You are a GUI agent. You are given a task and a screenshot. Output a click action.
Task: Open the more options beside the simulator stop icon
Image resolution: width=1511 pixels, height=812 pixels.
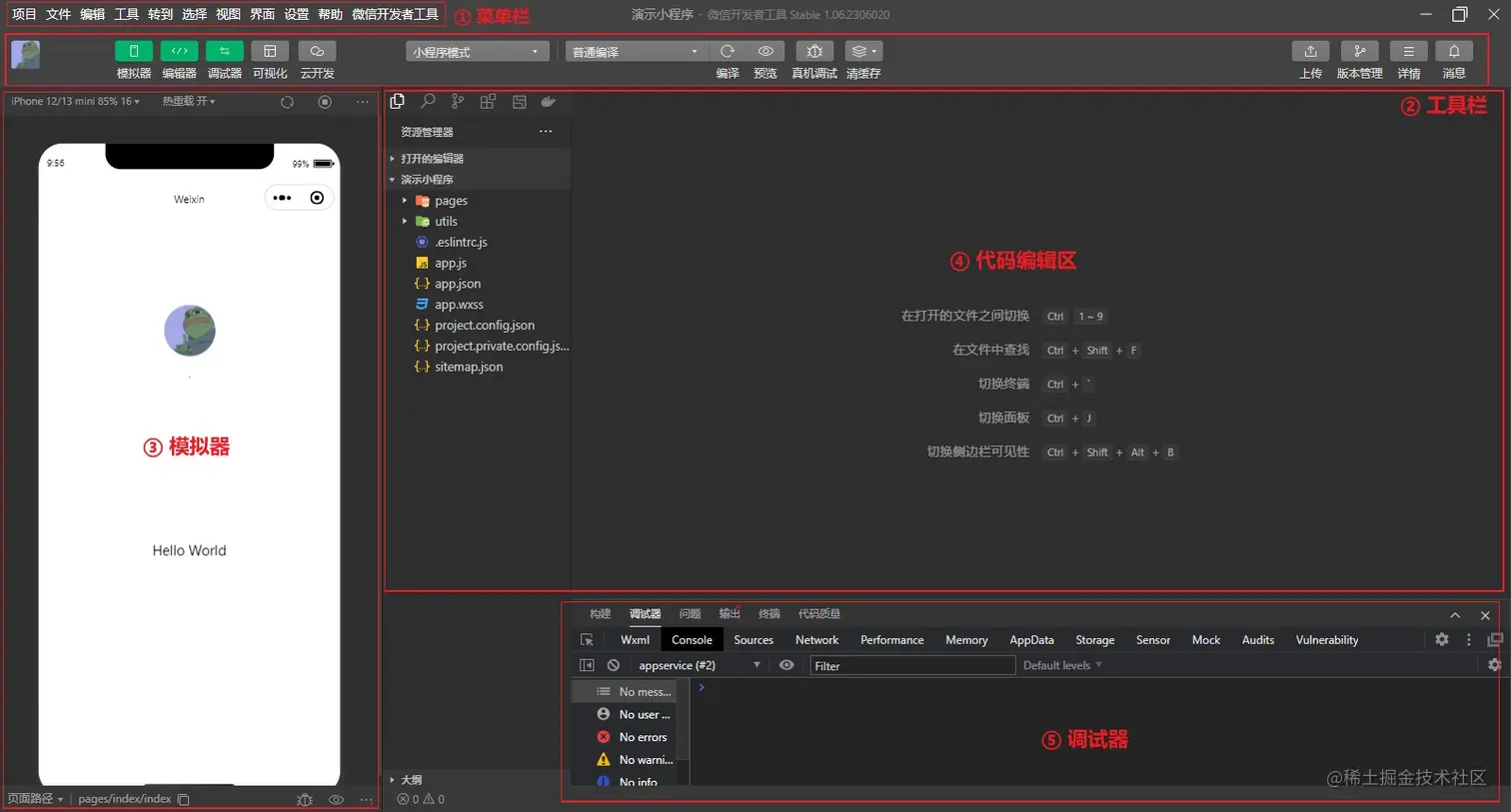pos(363,102)
